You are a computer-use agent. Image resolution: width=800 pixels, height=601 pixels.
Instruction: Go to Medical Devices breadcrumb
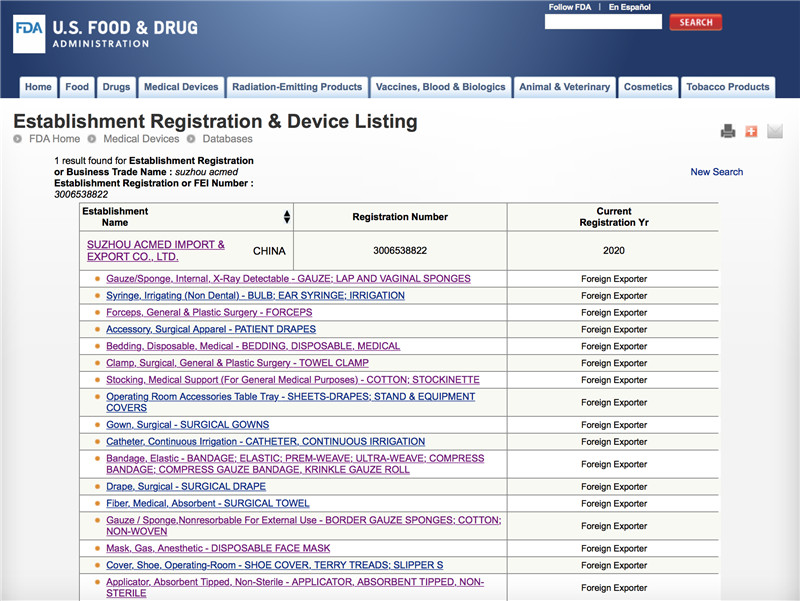pyautogui.click(x=141, y=139)
